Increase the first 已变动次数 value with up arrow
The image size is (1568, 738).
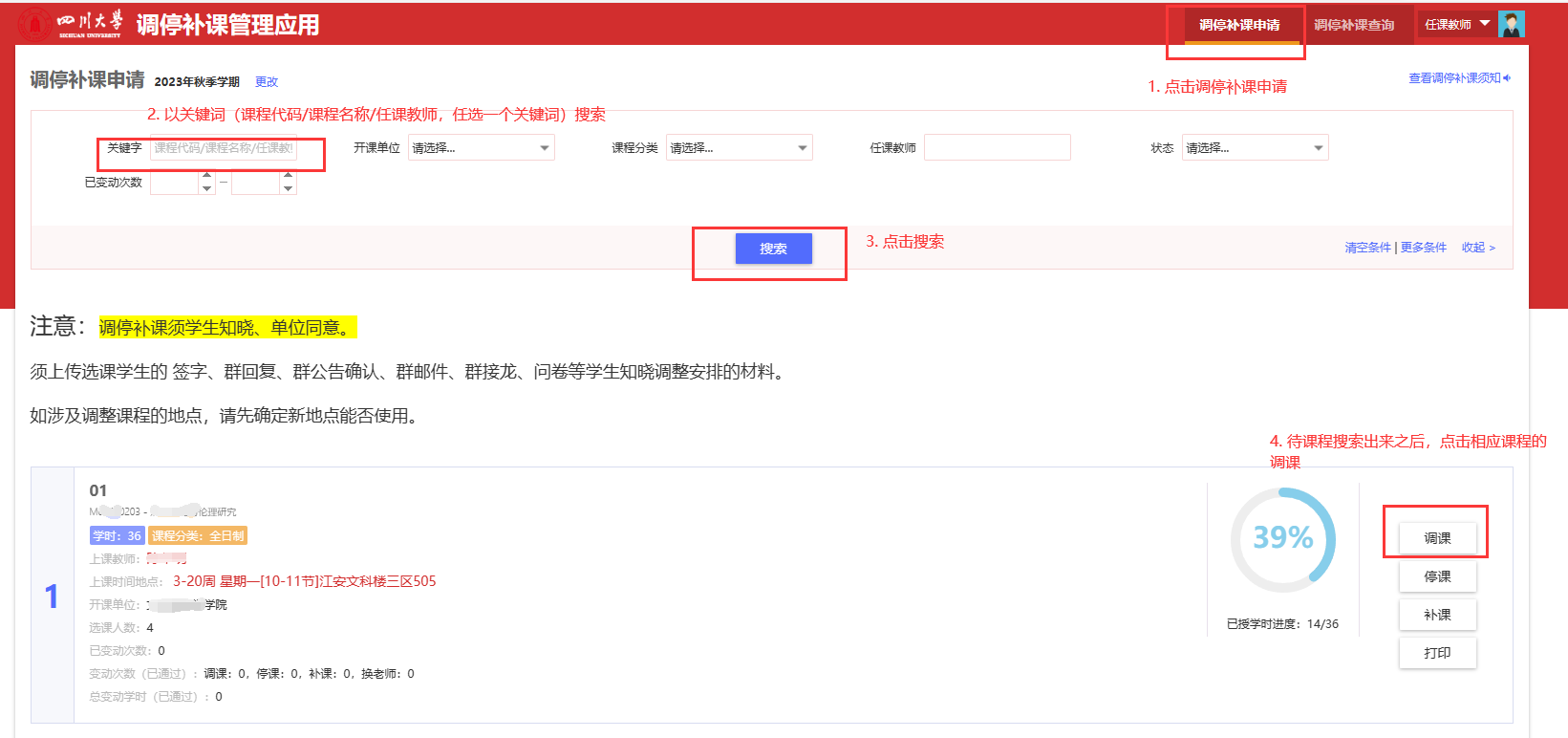tap(207, 177)
